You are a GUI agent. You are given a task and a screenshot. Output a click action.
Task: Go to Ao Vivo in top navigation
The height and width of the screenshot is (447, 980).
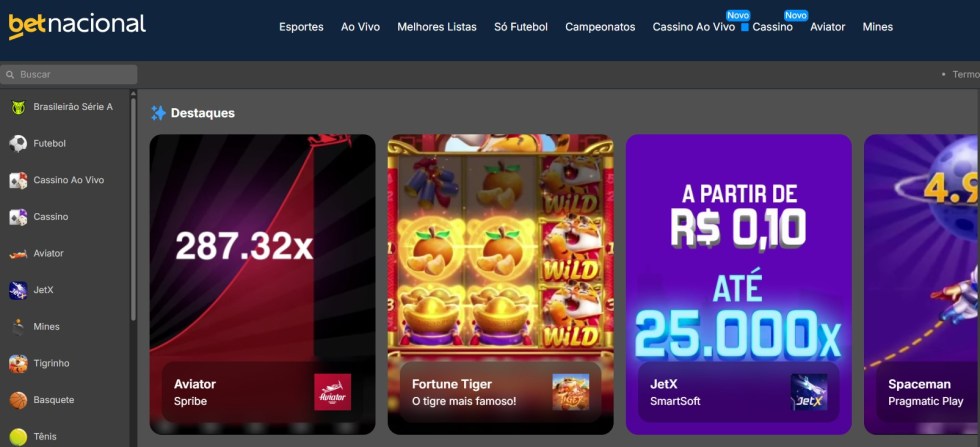(x=361, y=27)
